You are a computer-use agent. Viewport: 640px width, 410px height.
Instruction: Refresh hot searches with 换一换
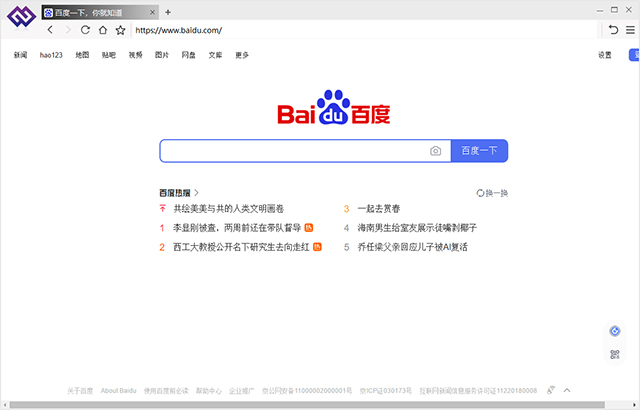click(x=492, y=193)
